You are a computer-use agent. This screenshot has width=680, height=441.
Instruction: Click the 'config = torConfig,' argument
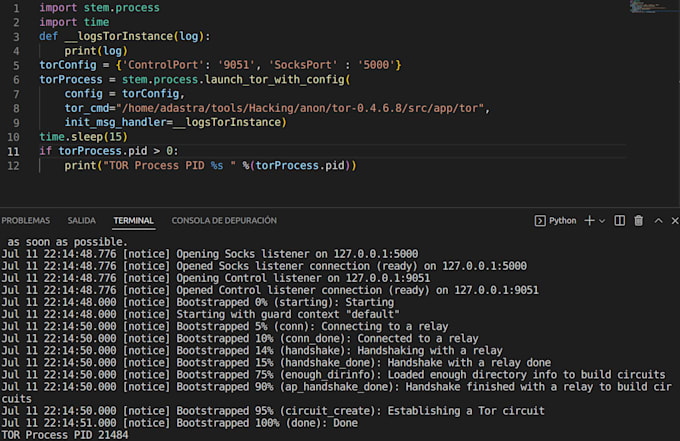(124, 94)
